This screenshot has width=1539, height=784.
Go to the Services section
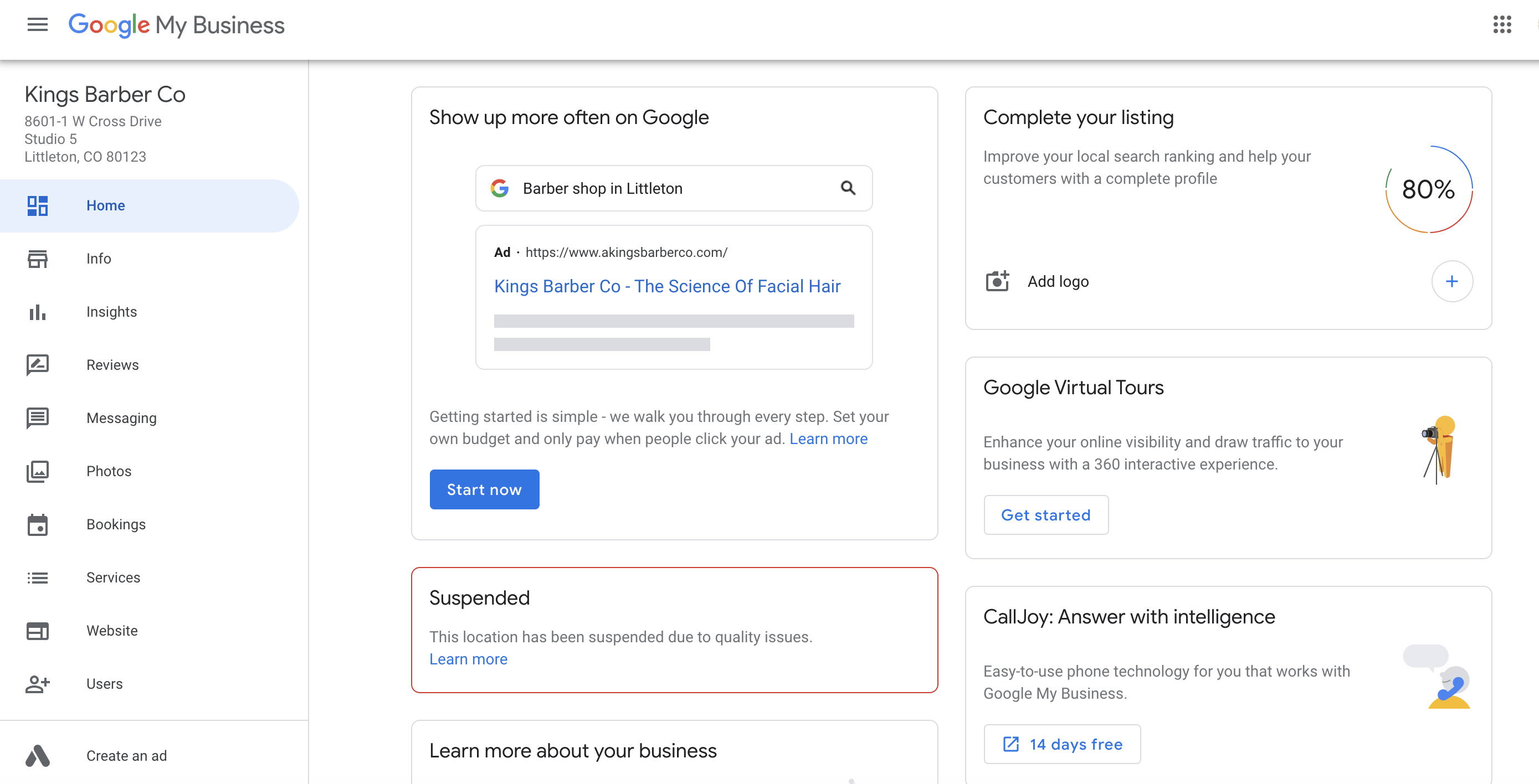113,577
